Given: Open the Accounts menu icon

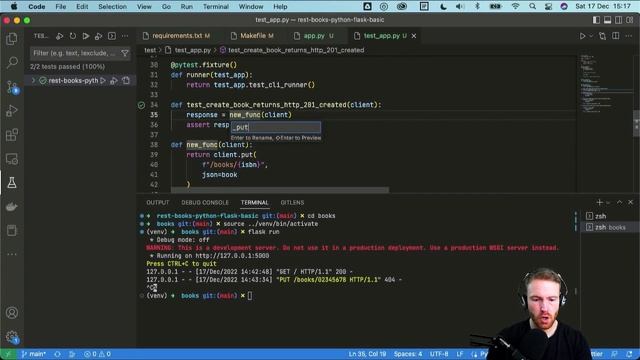Looking at the screenshot, I should (x=12, y=313).
